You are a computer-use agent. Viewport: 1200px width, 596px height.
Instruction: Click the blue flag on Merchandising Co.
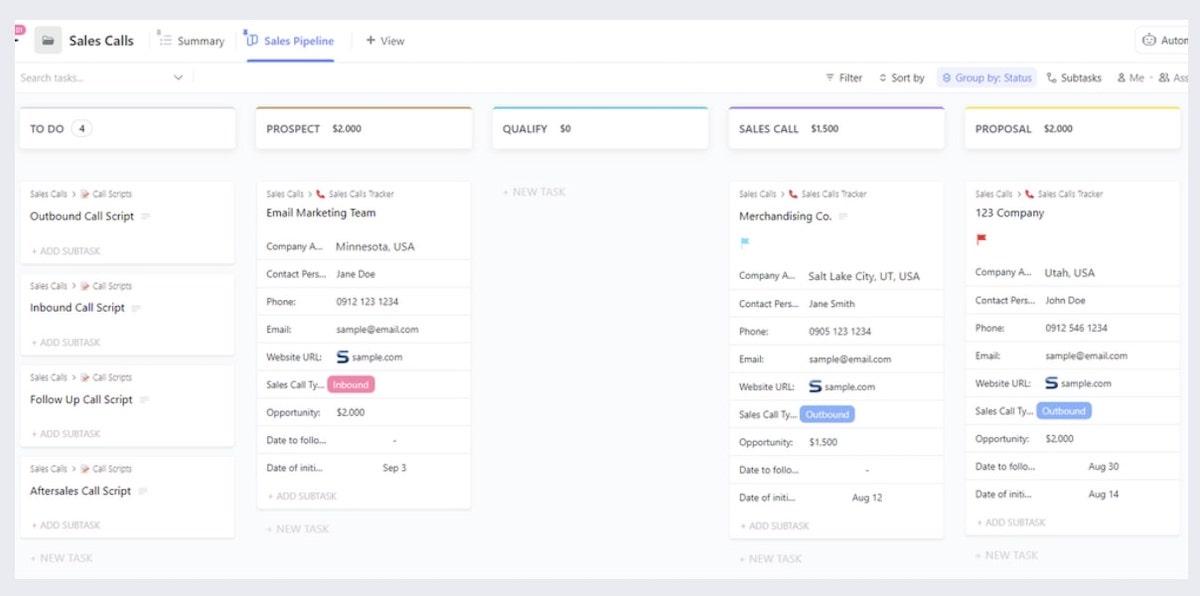pos(745,242)
